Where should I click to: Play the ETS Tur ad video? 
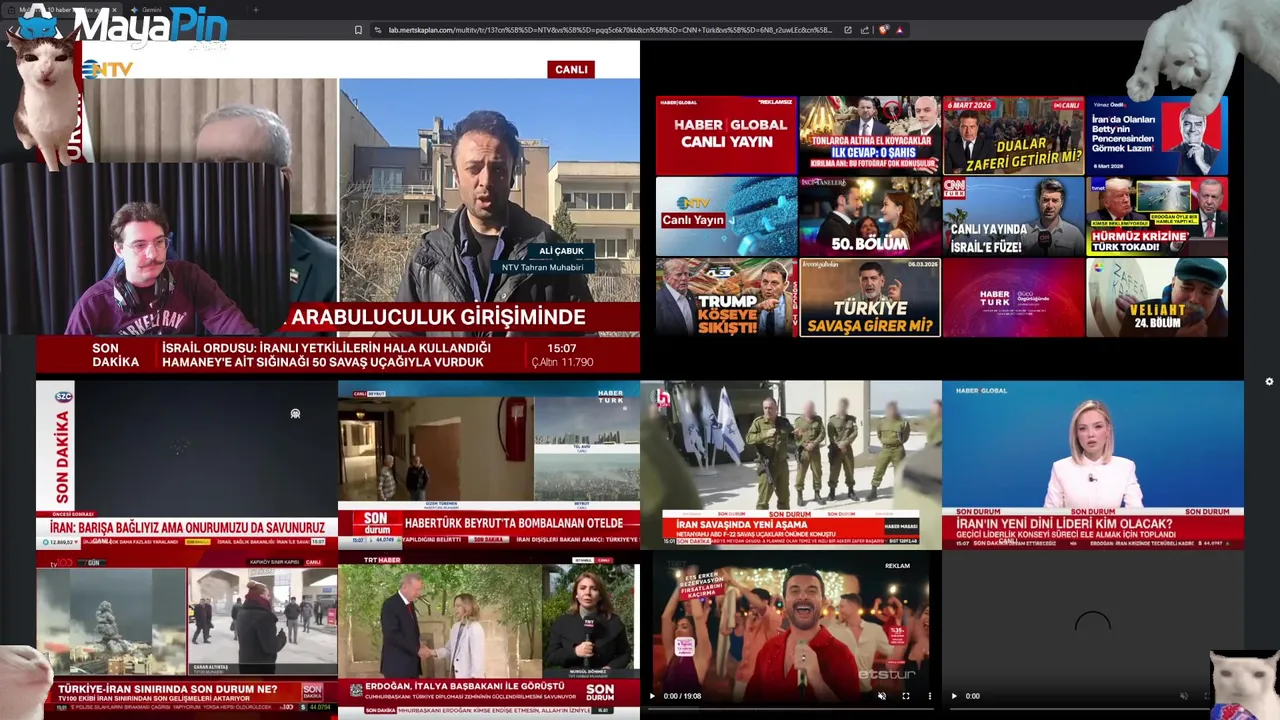[x=653, y=696]
